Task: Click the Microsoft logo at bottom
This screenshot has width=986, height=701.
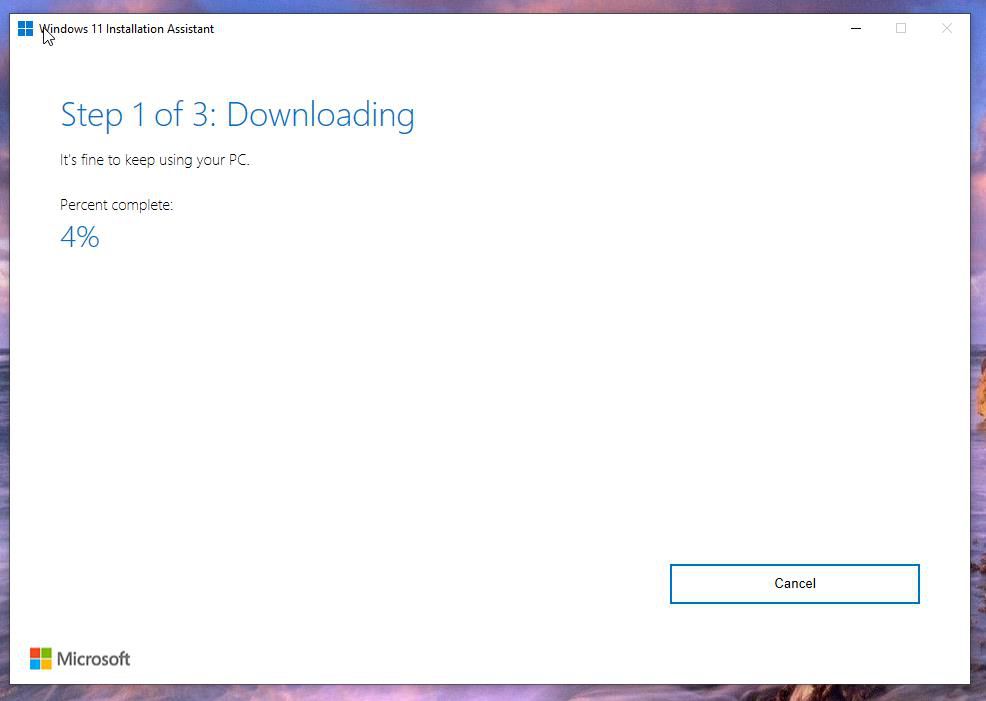Action: (x=80, y=658)
